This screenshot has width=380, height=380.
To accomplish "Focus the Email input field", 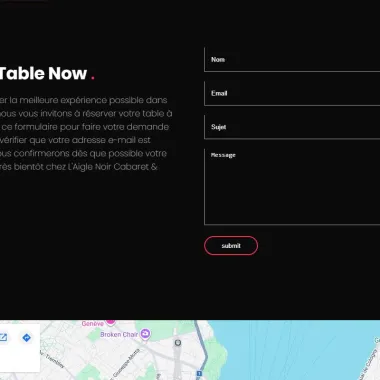I will (x=292, y=93).
